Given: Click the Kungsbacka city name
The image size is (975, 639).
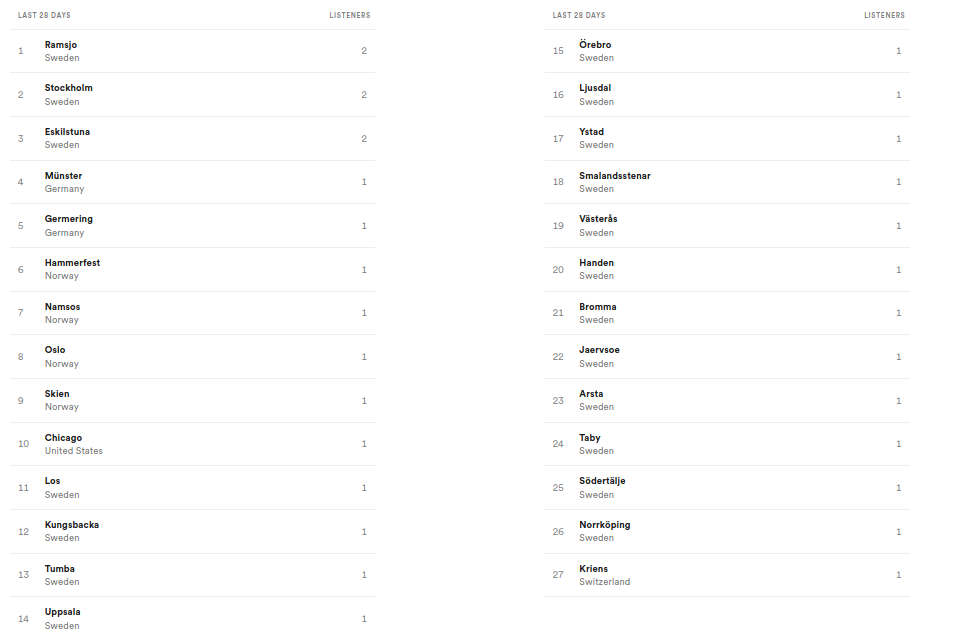Looking at the screenshot, I should [x=72, y=525].
